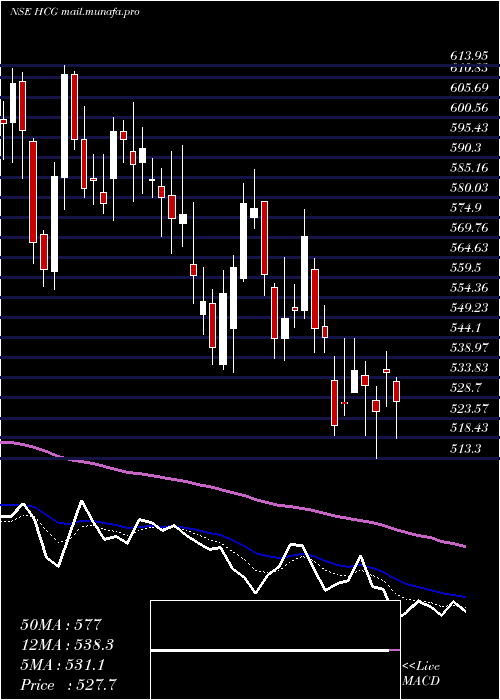Click the 538.97 price axis label
This screenshot has height=700, width=500.
tap(468, 348)
